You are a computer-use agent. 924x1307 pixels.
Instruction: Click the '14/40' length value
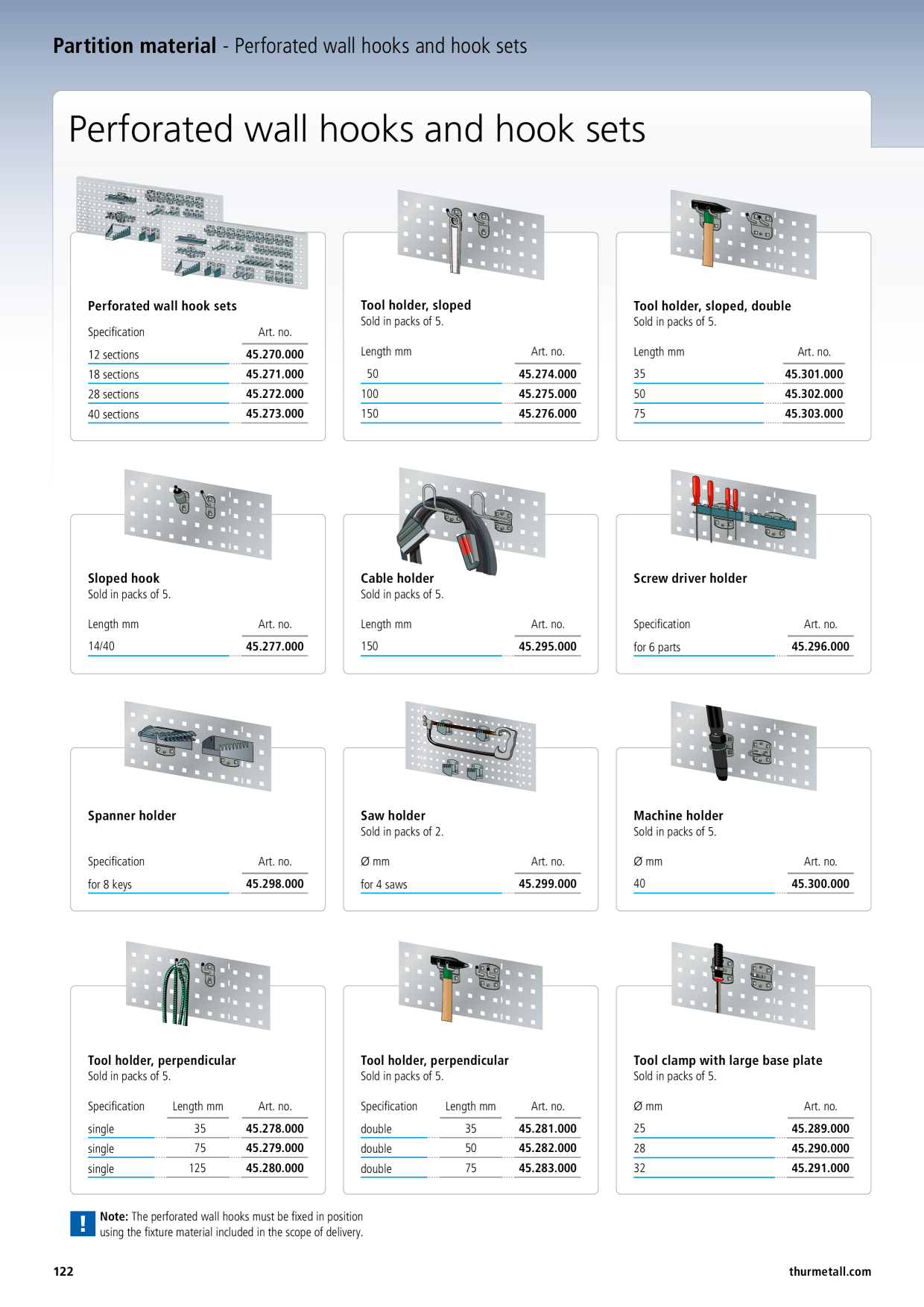tap(101, 646)
